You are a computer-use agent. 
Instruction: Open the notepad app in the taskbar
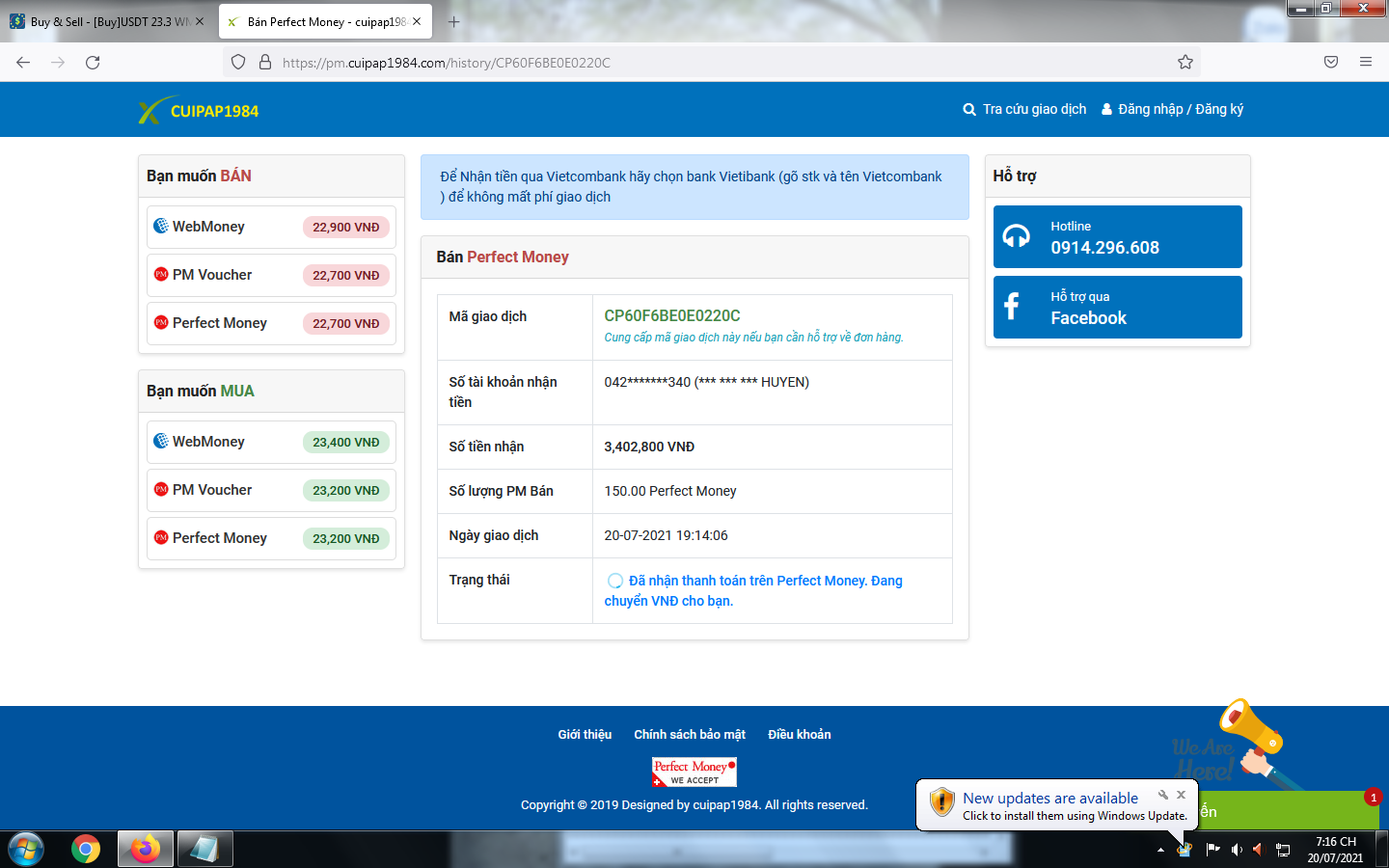pyautogui.click(x=204, y=850)
